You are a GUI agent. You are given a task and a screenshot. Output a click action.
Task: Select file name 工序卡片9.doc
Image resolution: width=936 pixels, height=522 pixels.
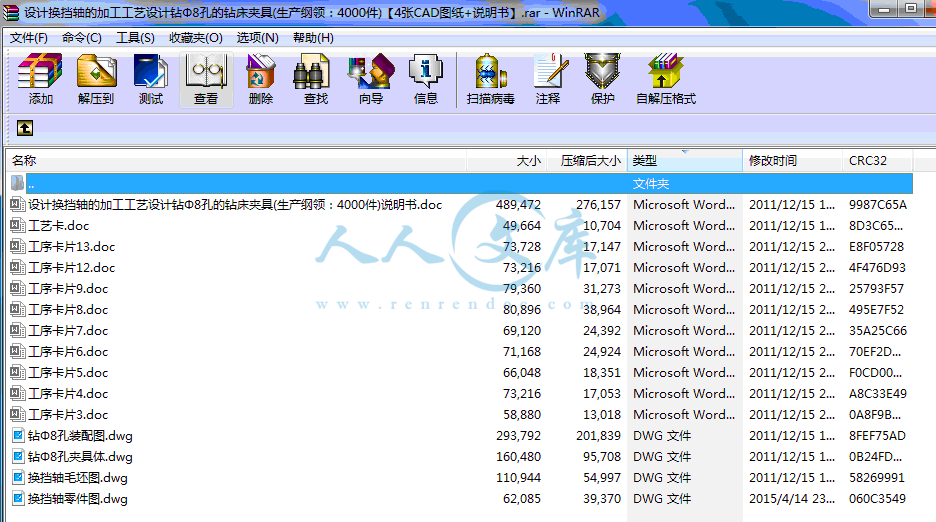[x=68, y=288]
